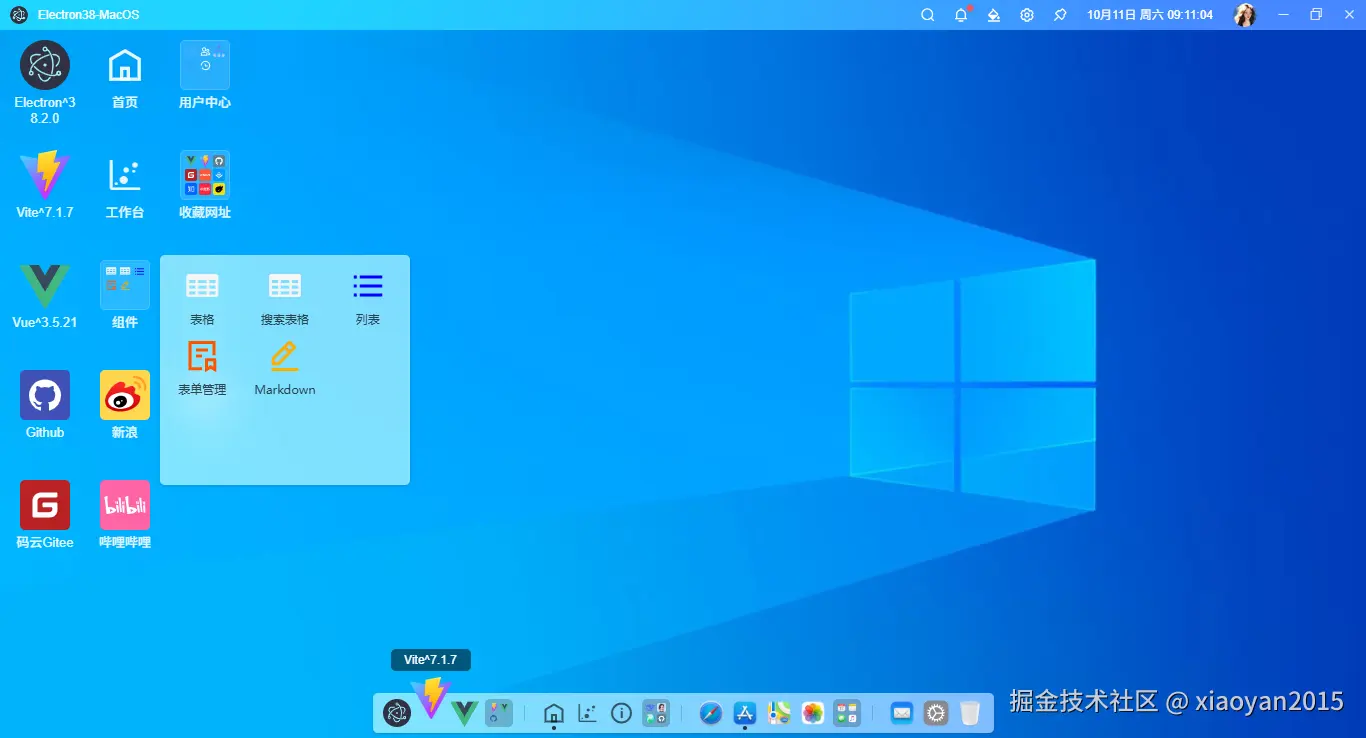Toggle the pin icon in top bar
The image size is (1366, 738).
pyautogui.click(x=1060, y=15)
